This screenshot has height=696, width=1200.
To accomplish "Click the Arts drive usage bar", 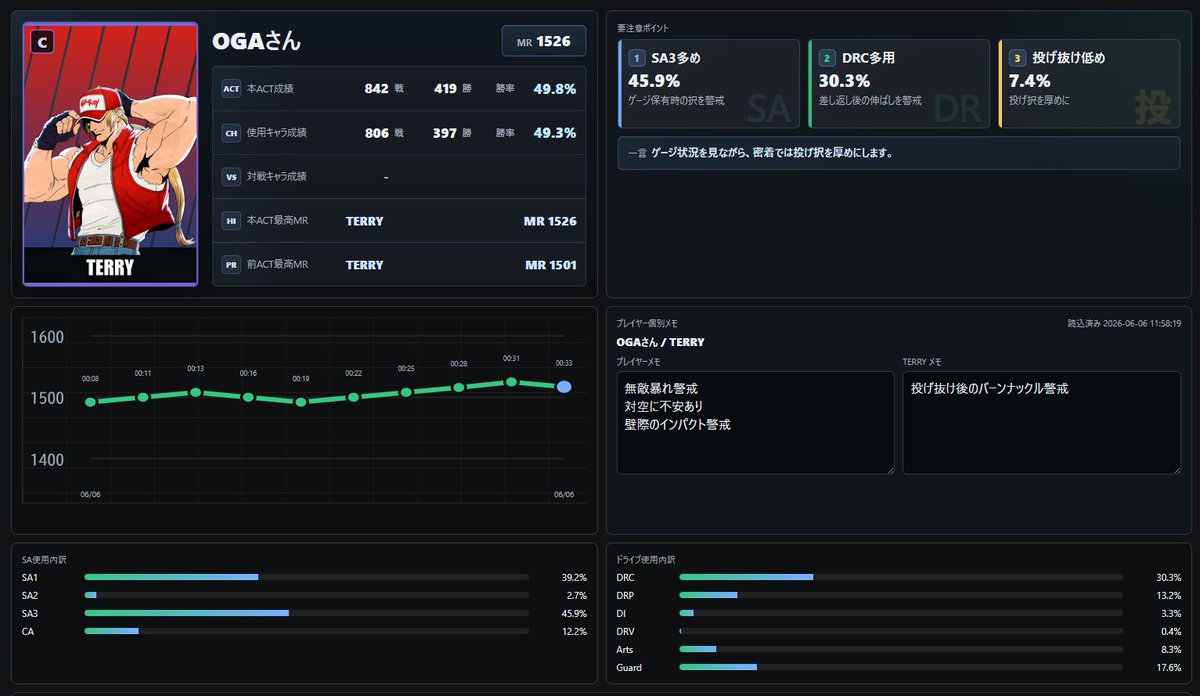I will coord(901,649).
